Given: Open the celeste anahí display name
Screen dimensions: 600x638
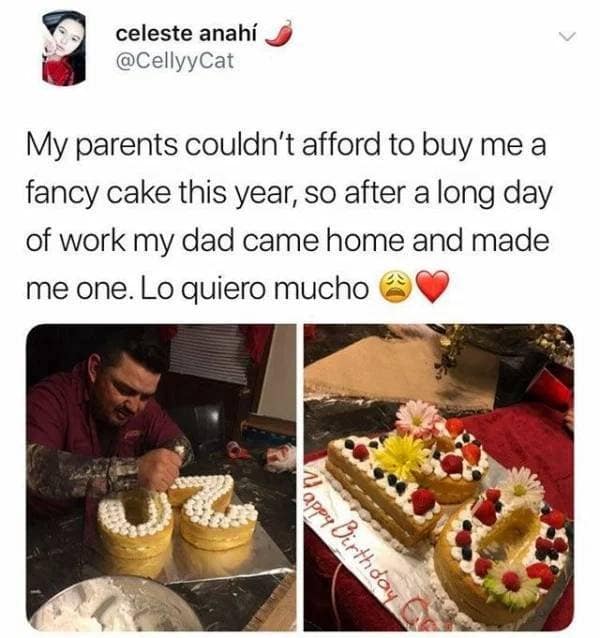Looking at the screenshot, I should tap(186, 34).
